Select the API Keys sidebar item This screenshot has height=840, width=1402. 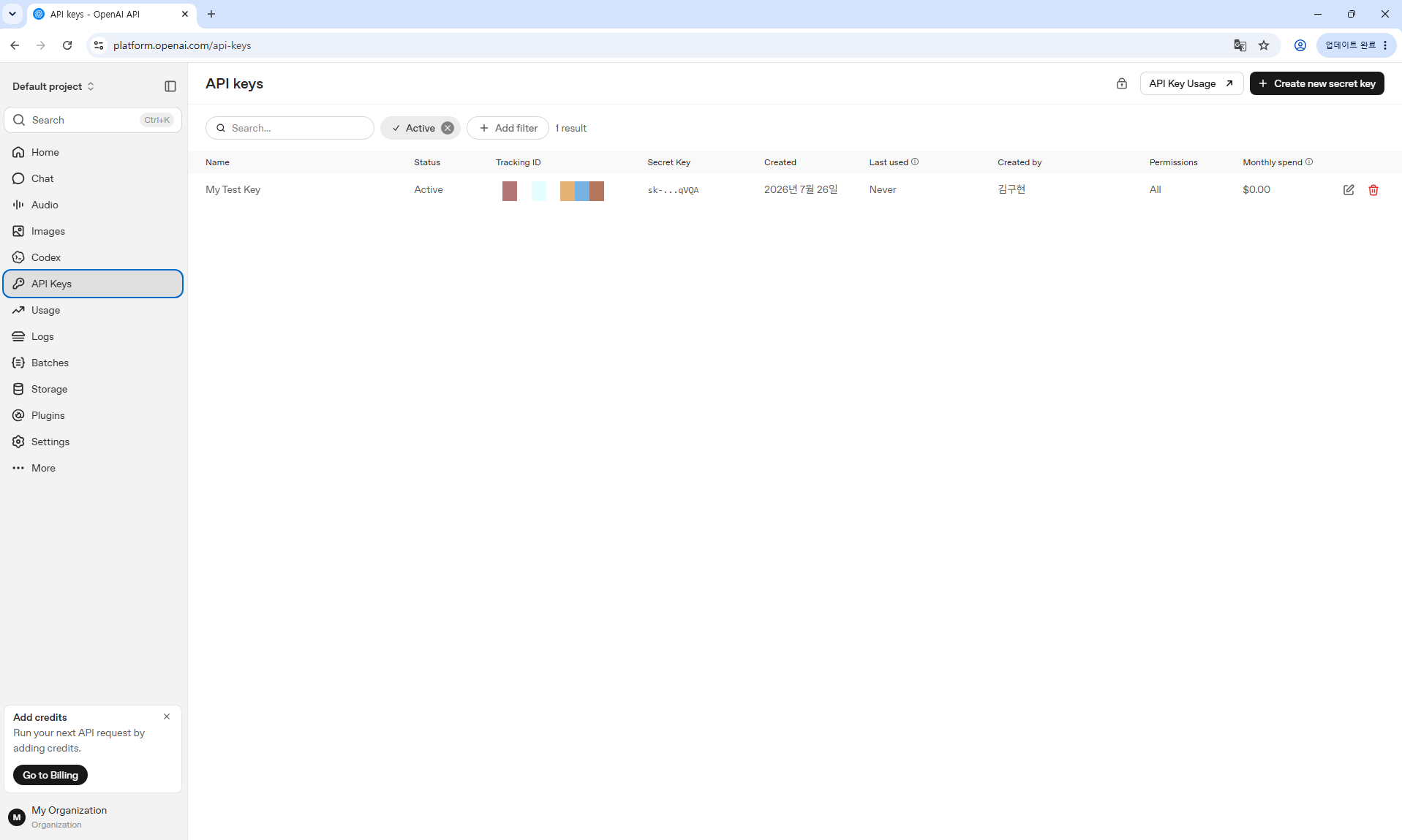click(93, 284)
